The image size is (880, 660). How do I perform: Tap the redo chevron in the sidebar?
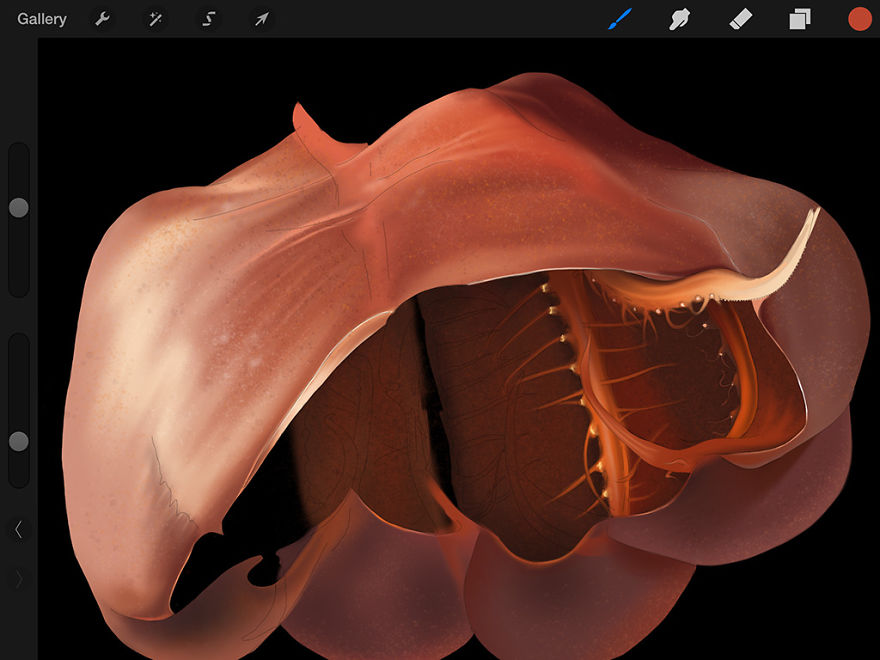tap(19, 577)
